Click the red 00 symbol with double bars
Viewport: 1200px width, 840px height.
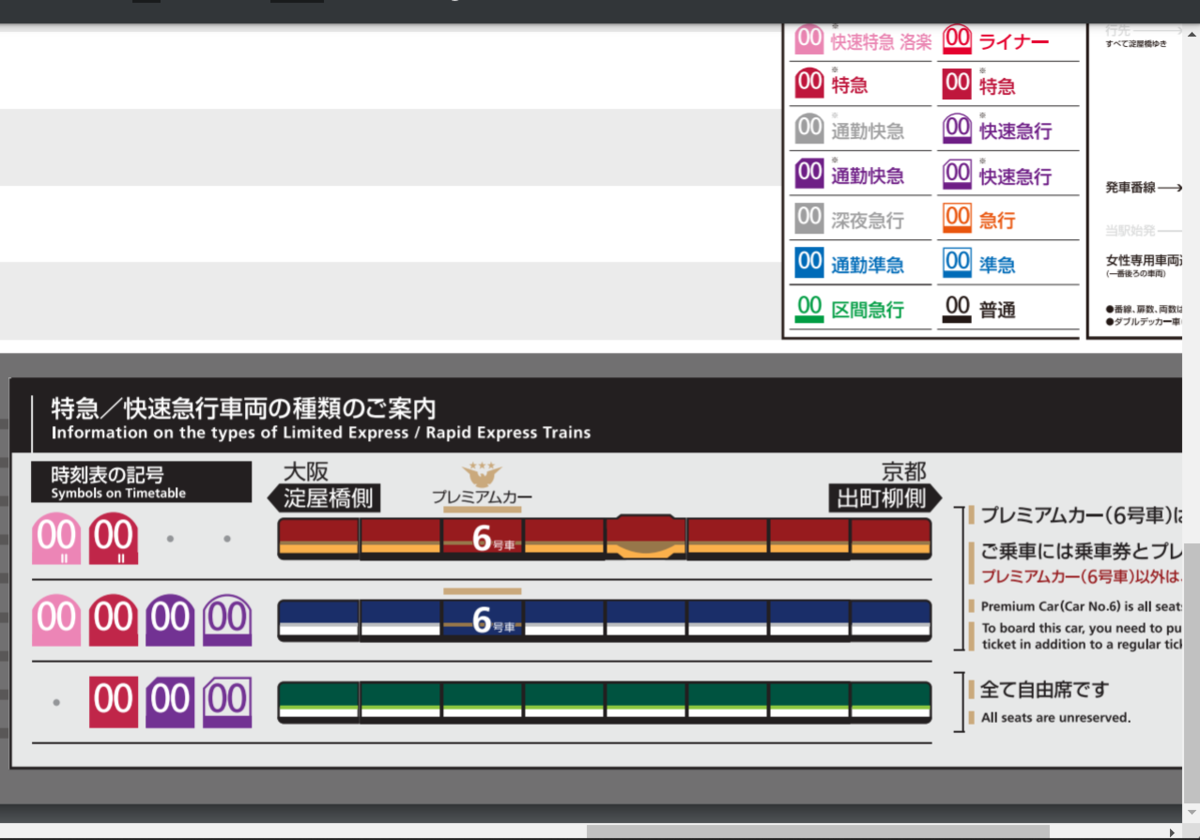pyautogui.click(x=113, y=540)
